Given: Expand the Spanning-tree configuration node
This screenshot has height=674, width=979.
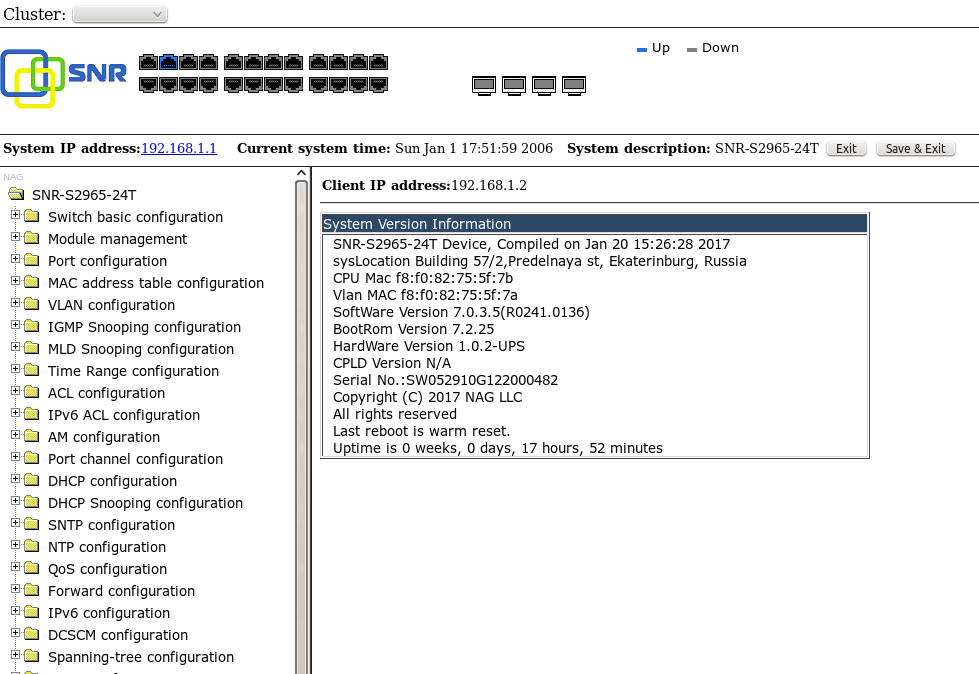Looking at the screenshot, I should 15,656.
